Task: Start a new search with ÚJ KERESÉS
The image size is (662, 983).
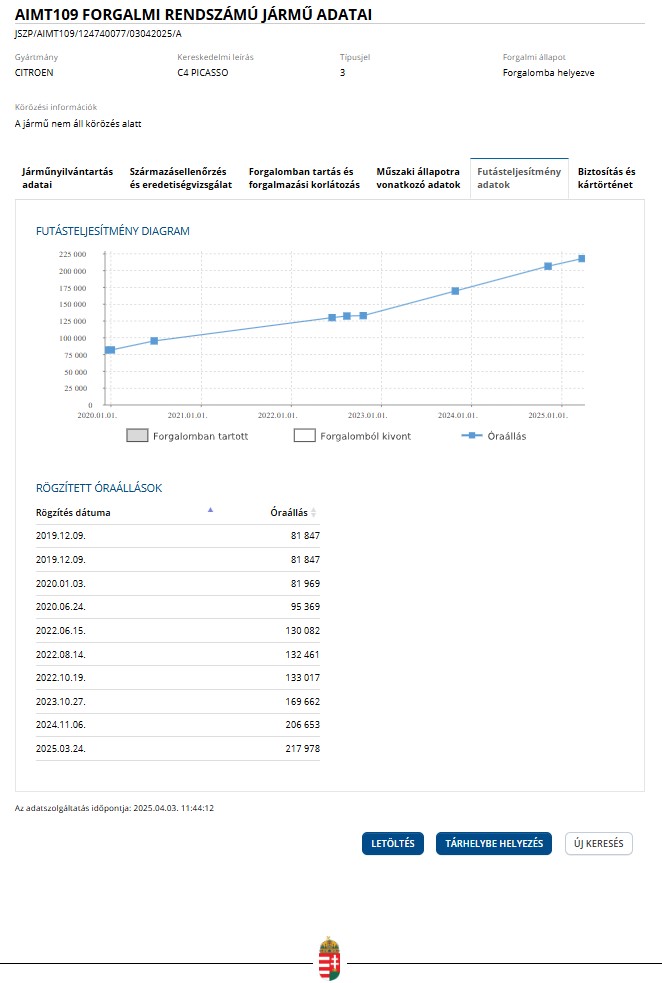Action: coord(599,843)
